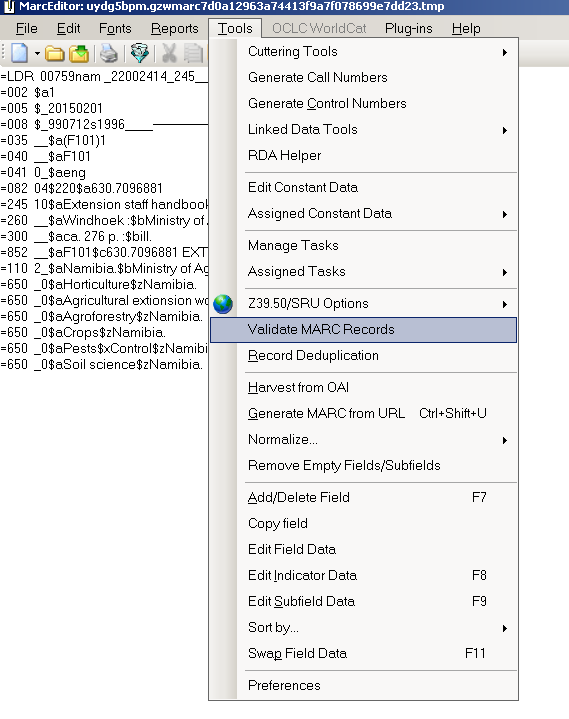Image resolution: width=569 pixels, height=719 pixels.
Task: Click the =650 Agricultural extionsion line
Action: 104,301
